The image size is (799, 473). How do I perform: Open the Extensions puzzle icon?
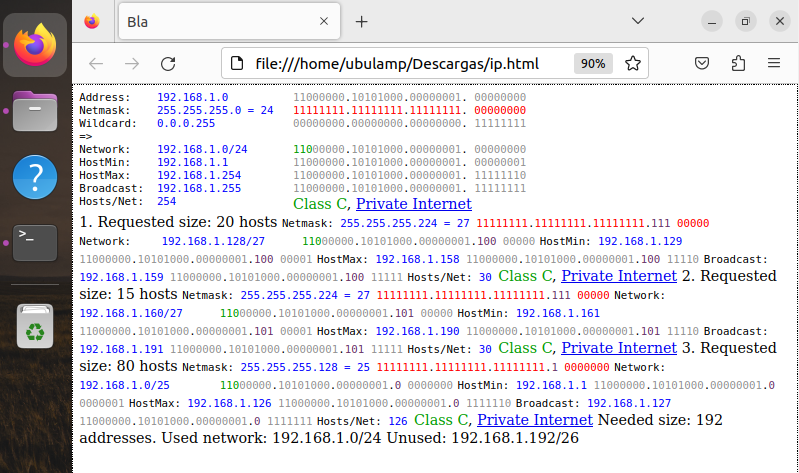click(738, 63)
